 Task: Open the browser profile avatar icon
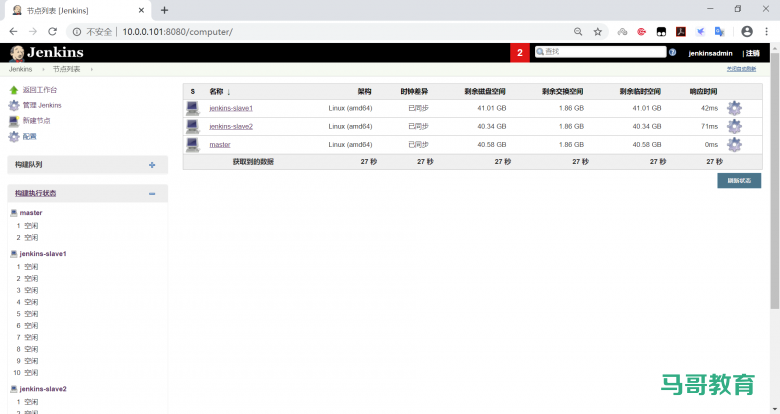747,31
